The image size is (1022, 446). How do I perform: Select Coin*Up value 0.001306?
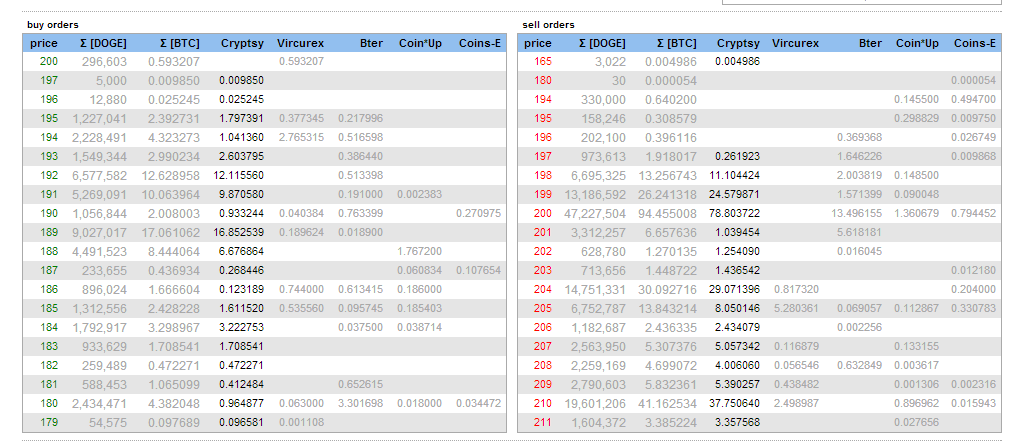pyautogui.click(x=916, y=385)
